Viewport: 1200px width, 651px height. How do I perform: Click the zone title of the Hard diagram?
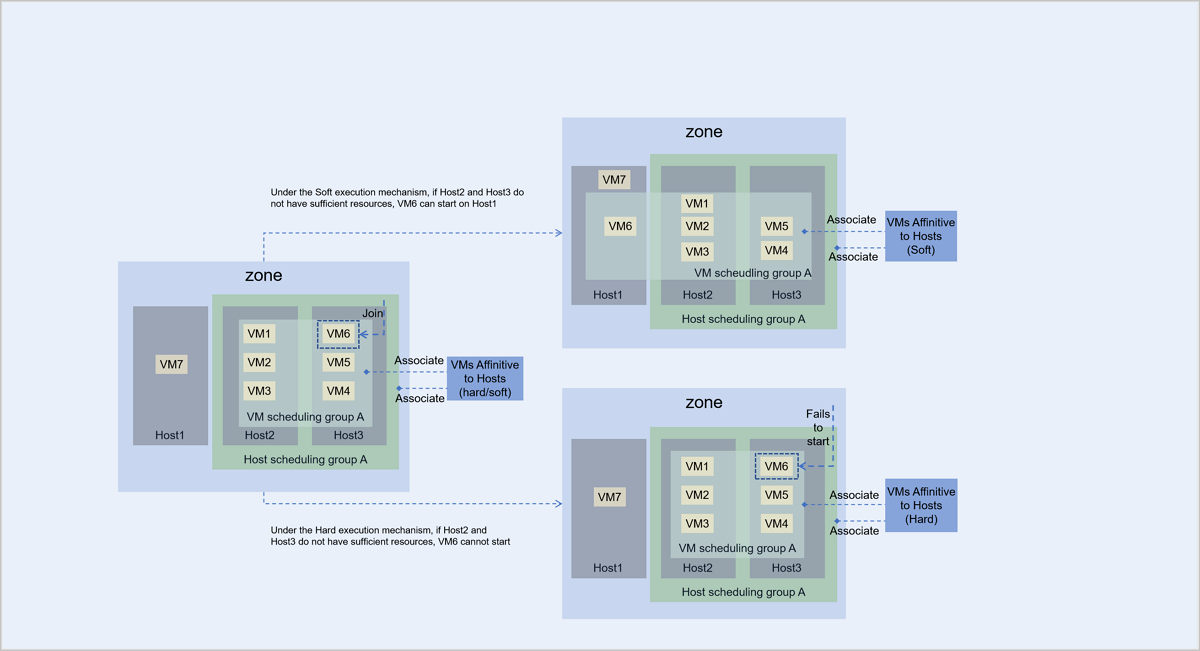703,403
